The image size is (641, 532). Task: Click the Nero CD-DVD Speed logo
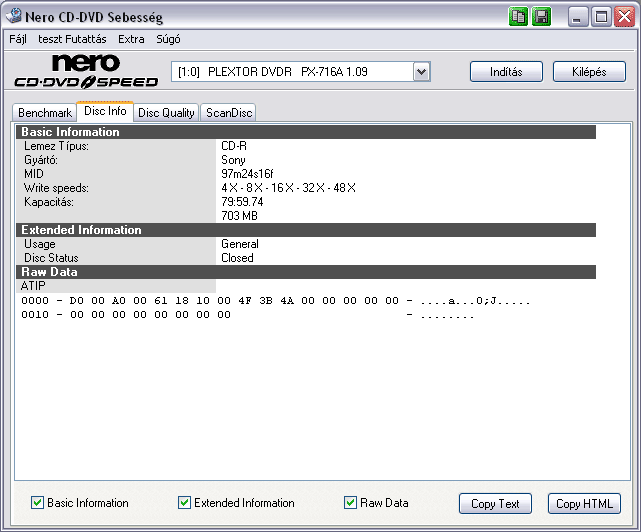click(86, 71)
